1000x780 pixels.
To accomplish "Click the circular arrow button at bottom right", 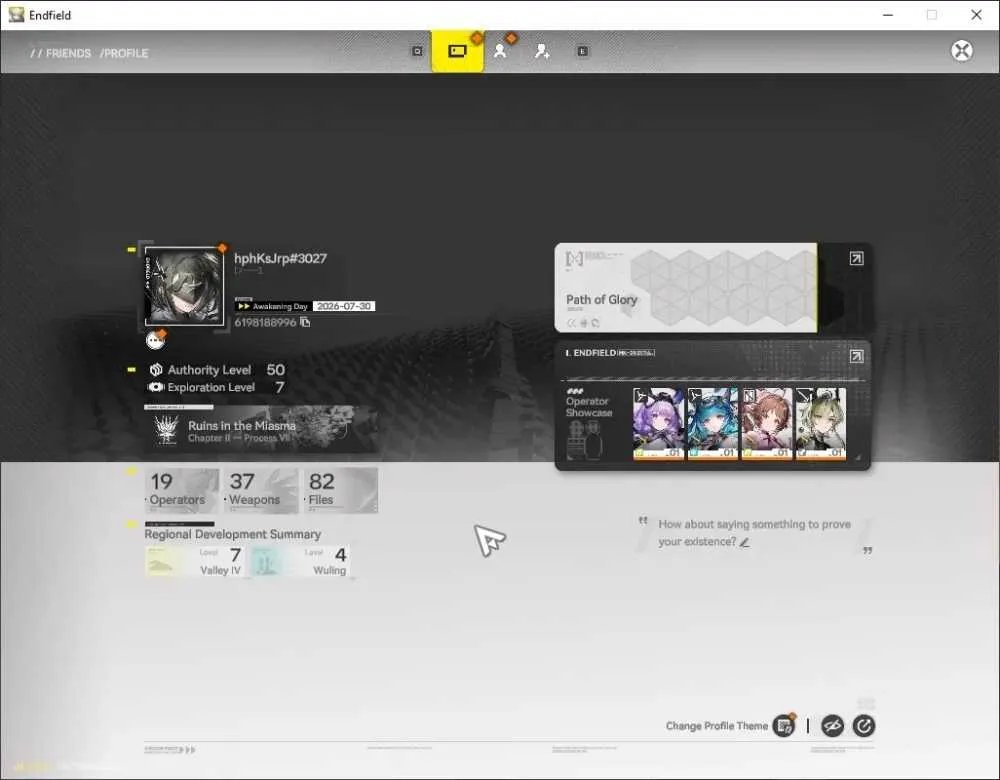I will pos(864,726).
